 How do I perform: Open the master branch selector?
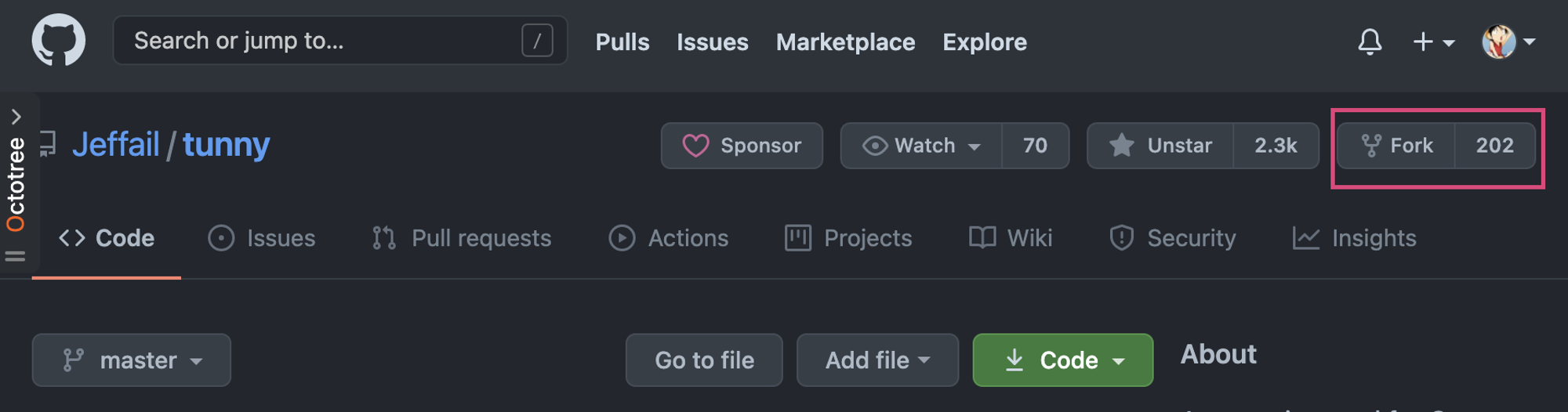[x=132, y=360]
